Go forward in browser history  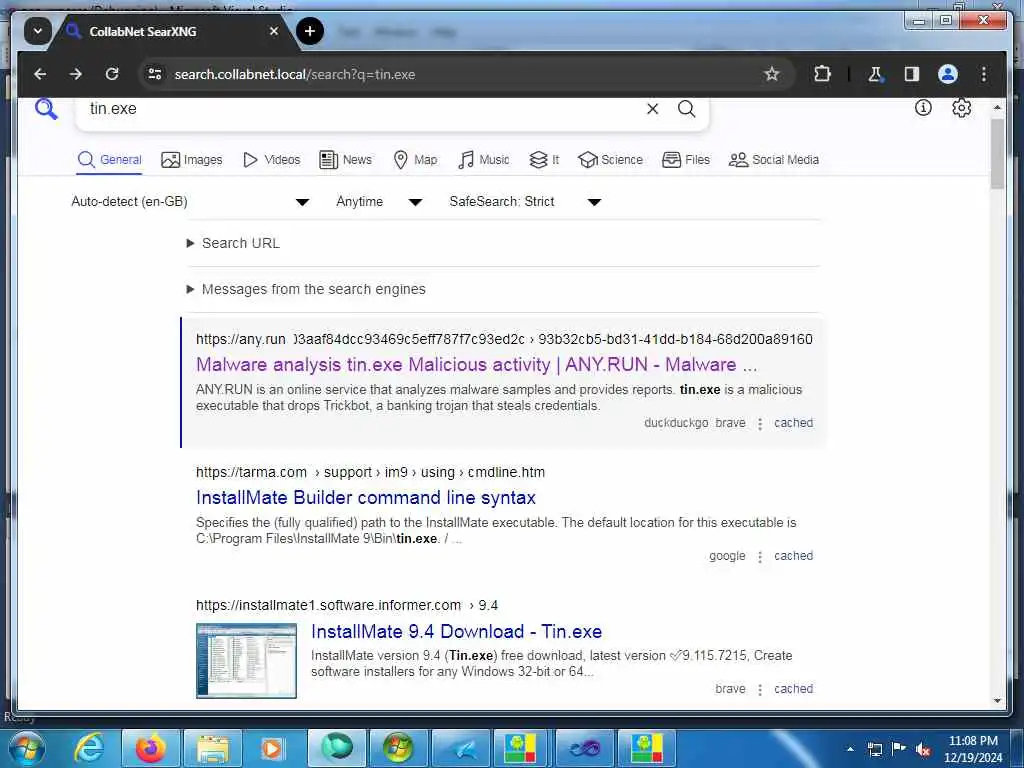(x=76, y=74)
